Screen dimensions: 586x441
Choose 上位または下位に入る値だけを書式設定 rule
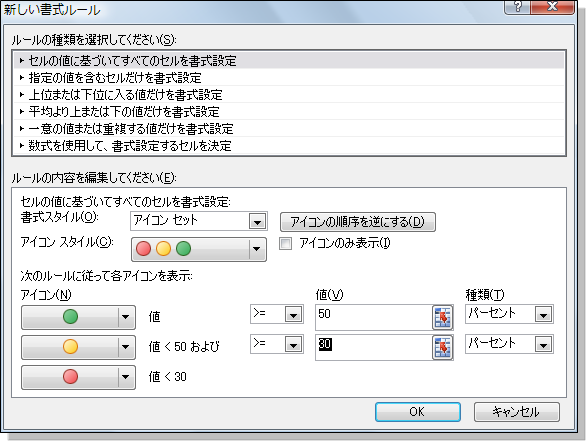tap(289, 95)
